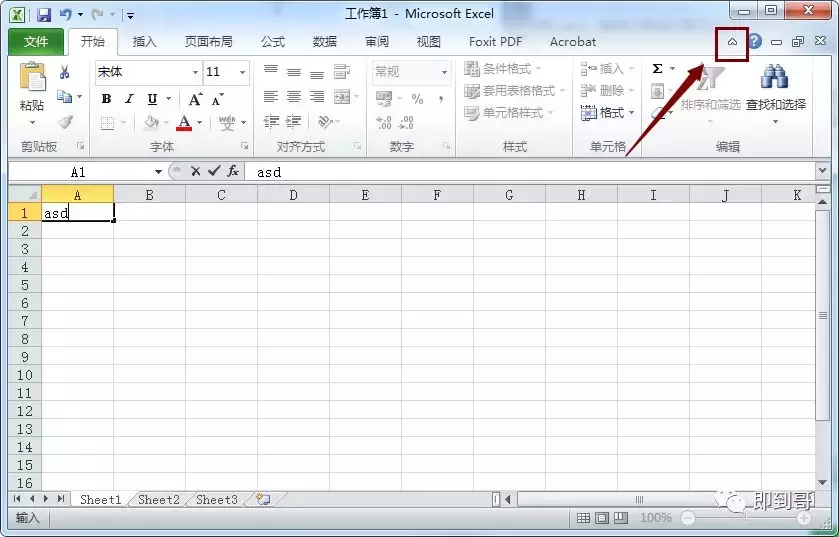Screen dimensions: 839x537
Task: Click the 格式 button in cells group
Action: [607, 113]
